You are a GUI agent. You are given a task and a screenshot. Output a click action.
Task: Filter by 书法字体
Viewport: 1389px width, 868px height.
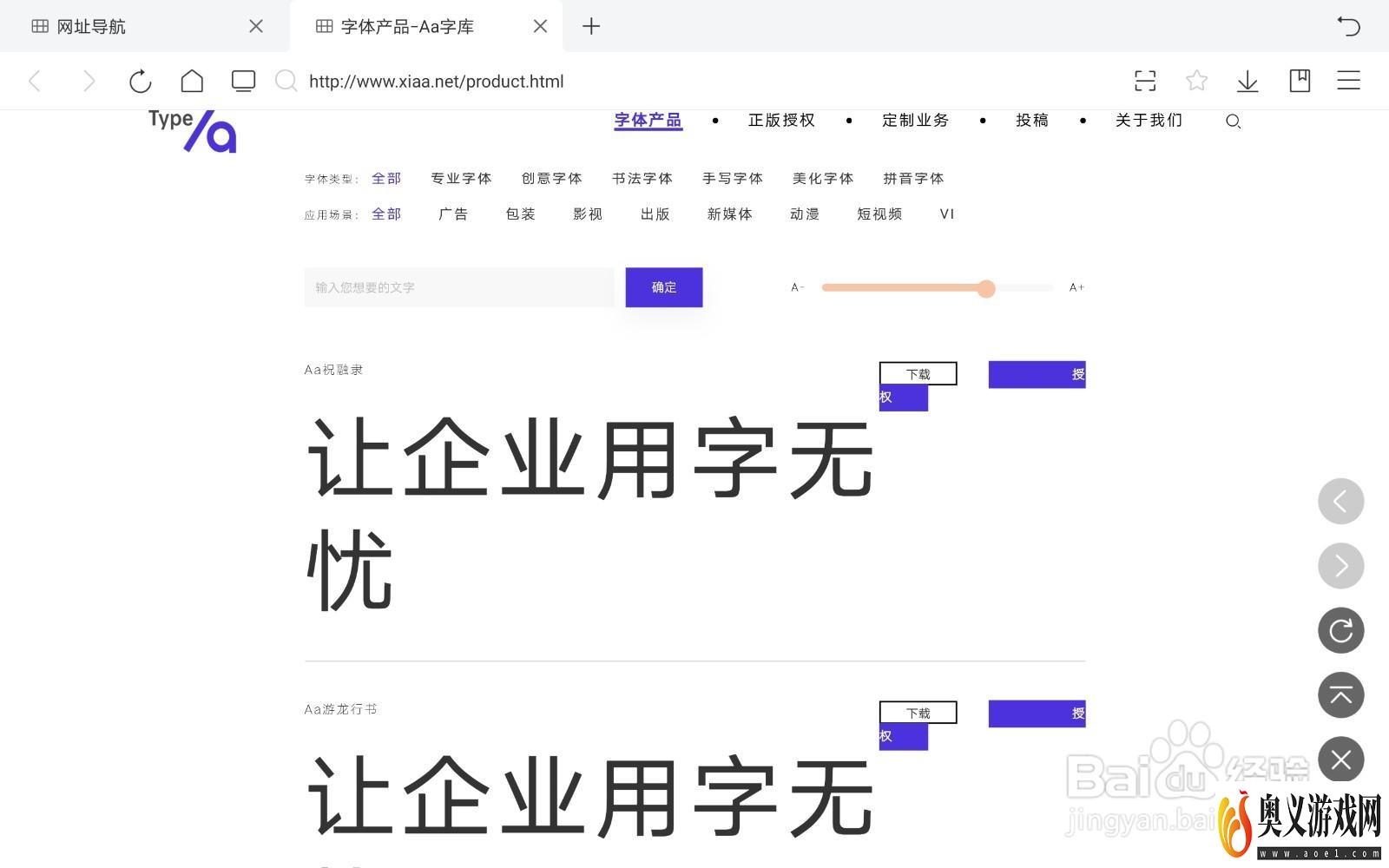[642, 178]
